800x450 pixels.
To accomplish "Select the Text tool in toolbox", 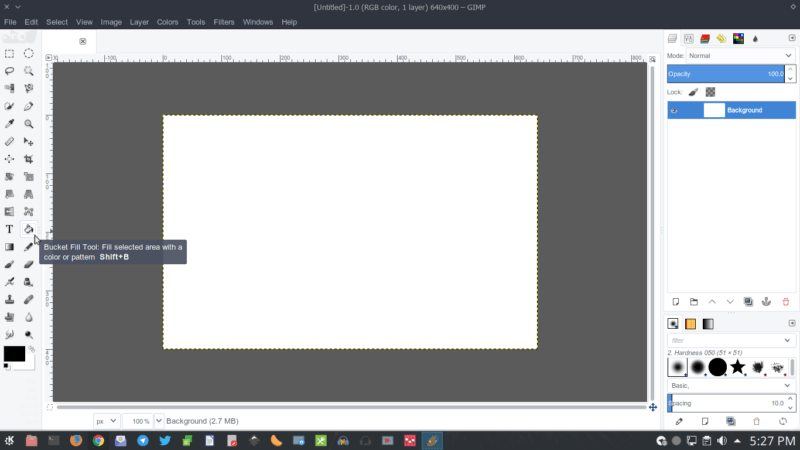I will point(10,229).
